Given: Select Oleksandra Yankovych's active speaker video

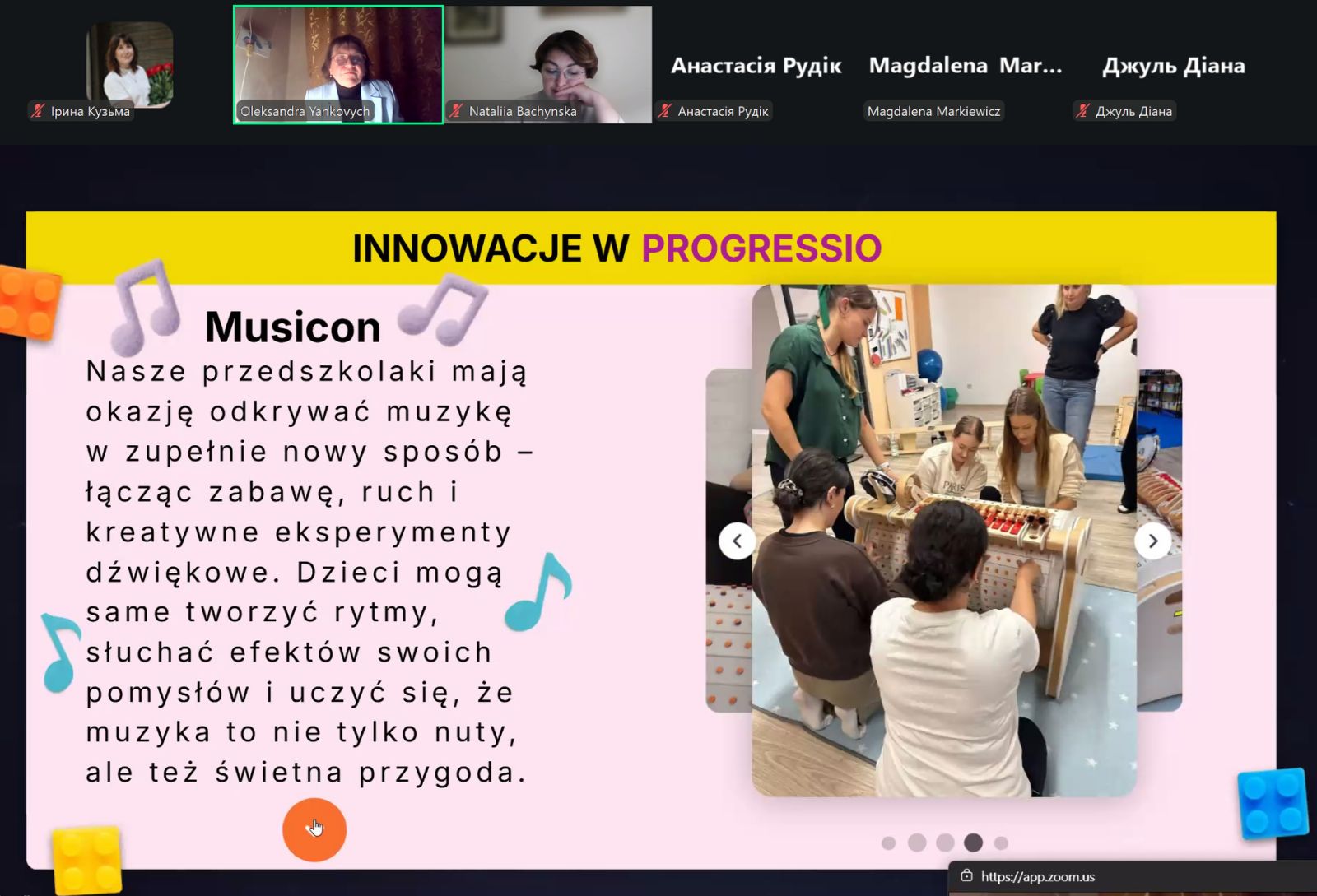Looking at the screenshot, I should point(338,65).
